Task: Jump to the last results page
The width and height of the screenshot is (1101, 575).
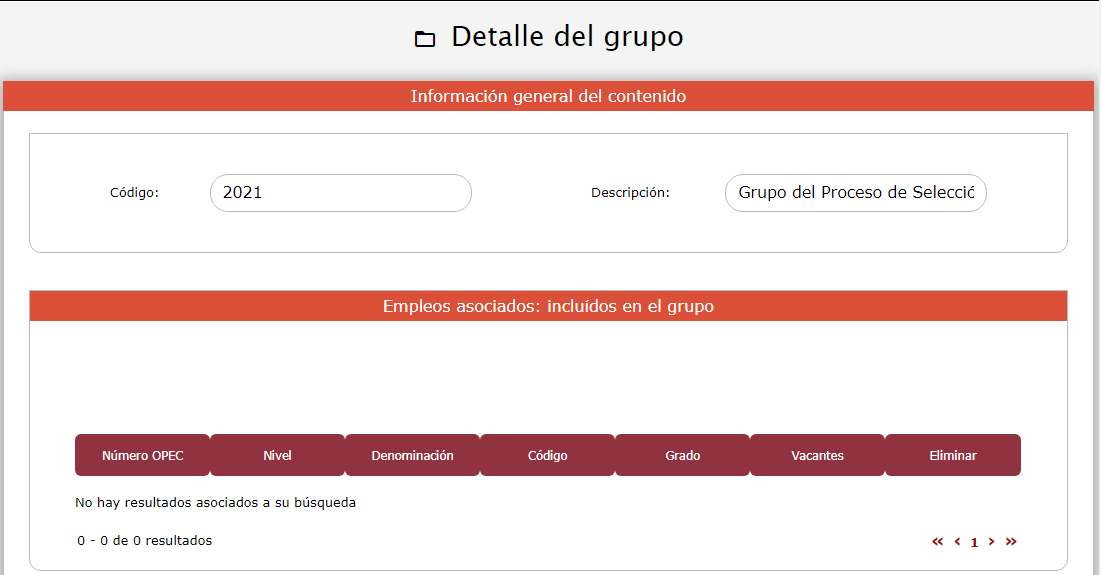Action: coord(1011,542)
